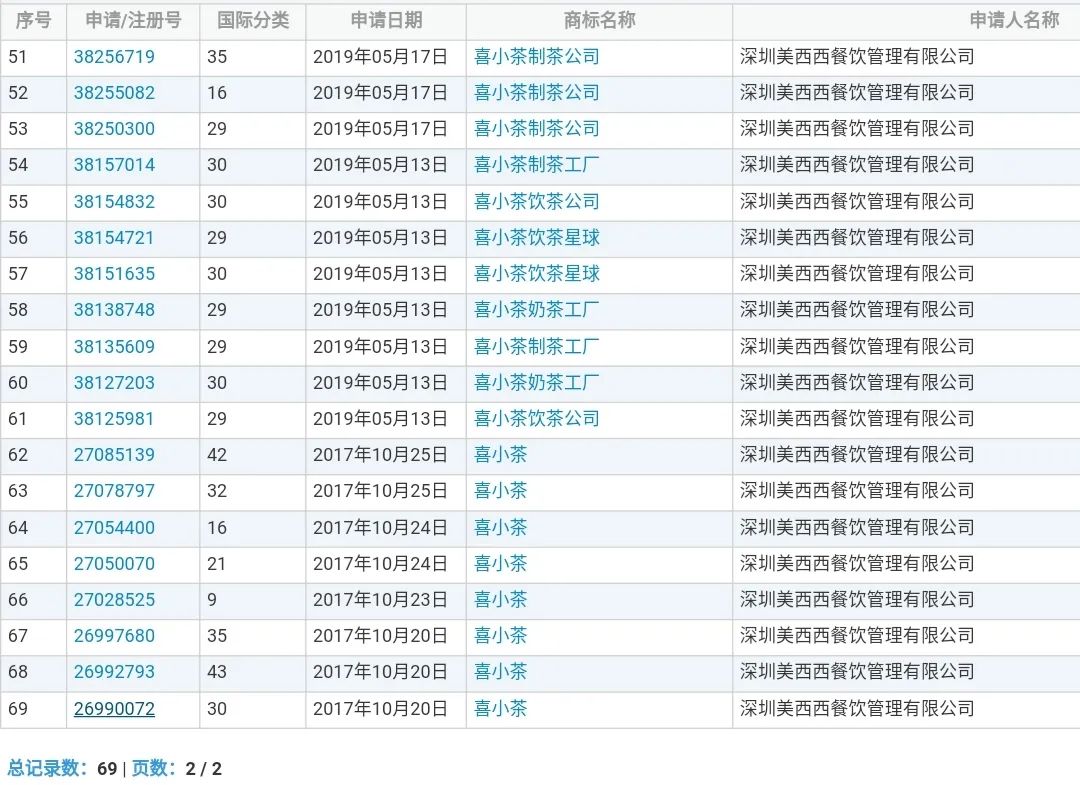Viewport: 1080px width, 785px height.
Task: Open application number 27054400
Action: click(114, 528)
